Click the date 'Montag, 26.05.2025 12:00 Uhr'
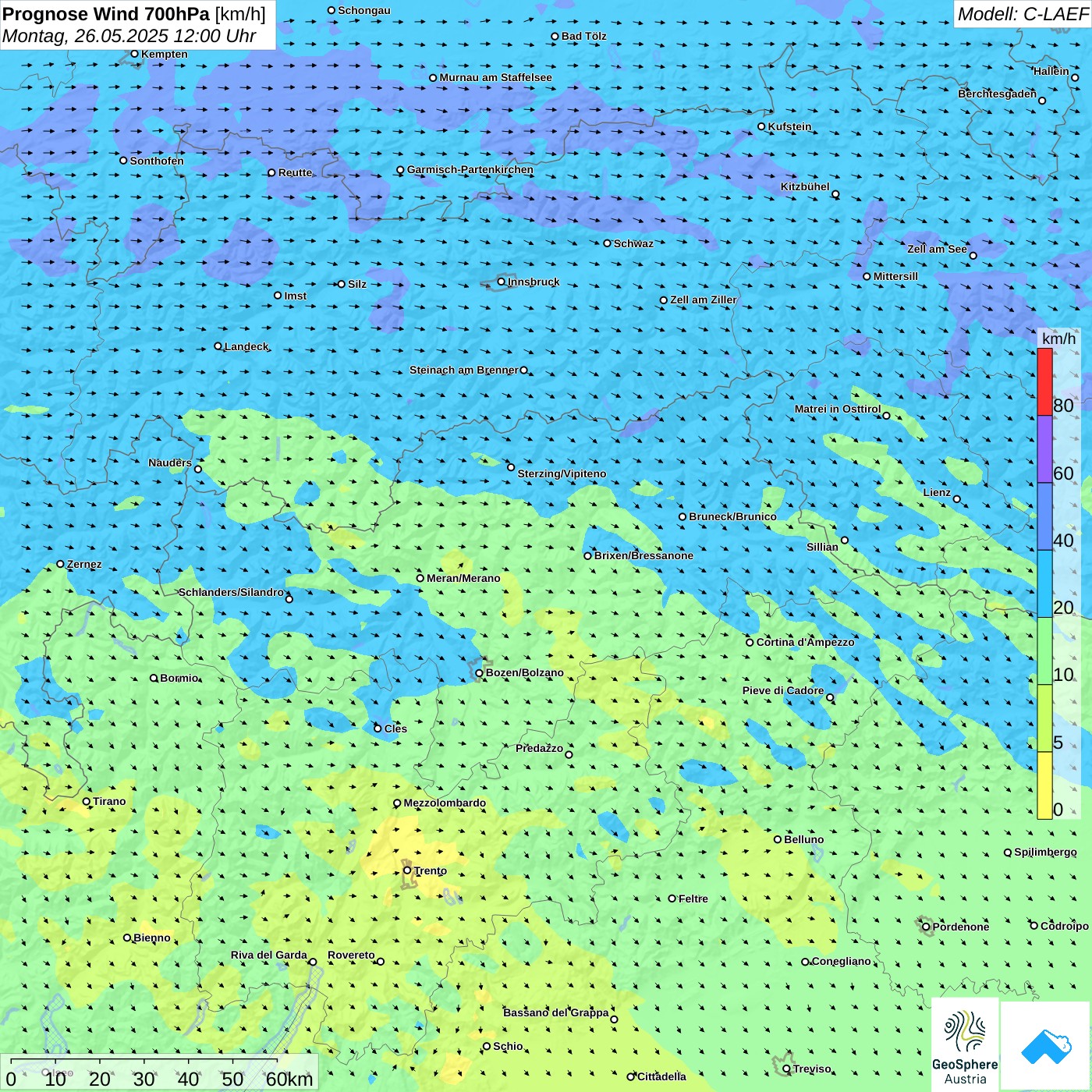1092x1092 pixels. [129, 36]
